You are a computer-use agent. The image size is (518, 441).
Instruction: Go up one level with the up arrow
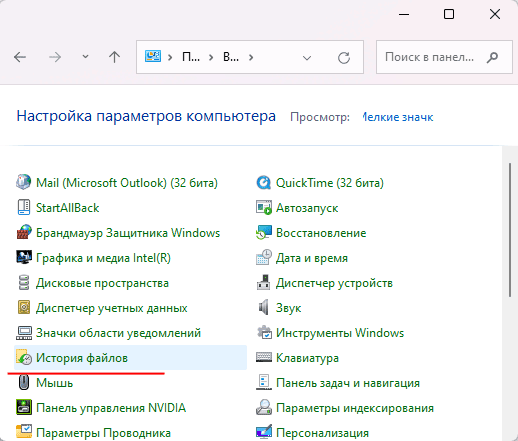114,57
